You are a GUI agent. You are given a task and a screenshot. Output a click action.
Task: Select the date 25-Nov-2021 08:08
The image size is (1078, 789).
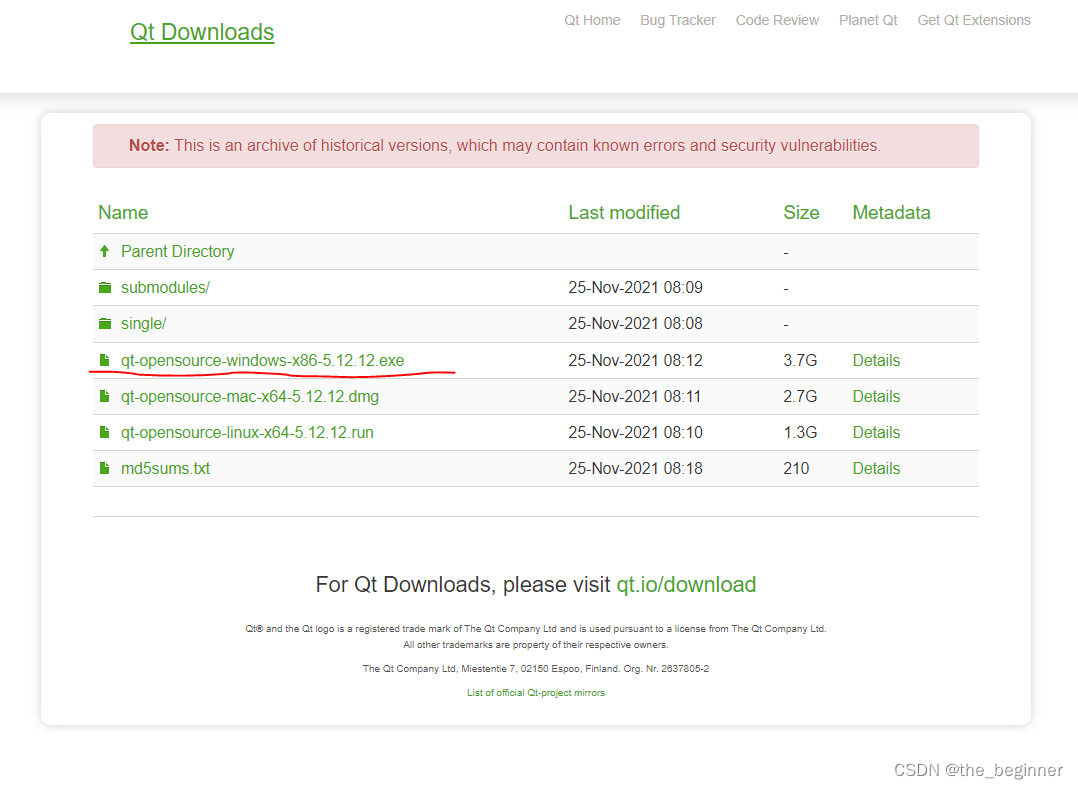pos(635,324)
